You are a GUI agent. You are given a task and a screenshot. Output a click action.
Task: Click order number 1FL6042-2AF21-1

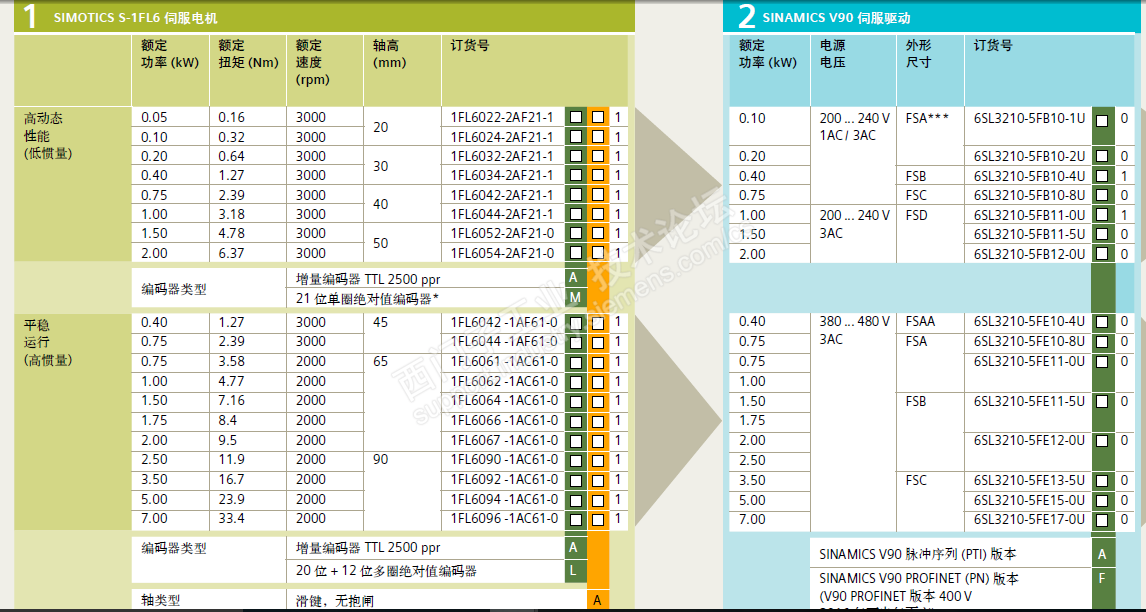[501, 194]
